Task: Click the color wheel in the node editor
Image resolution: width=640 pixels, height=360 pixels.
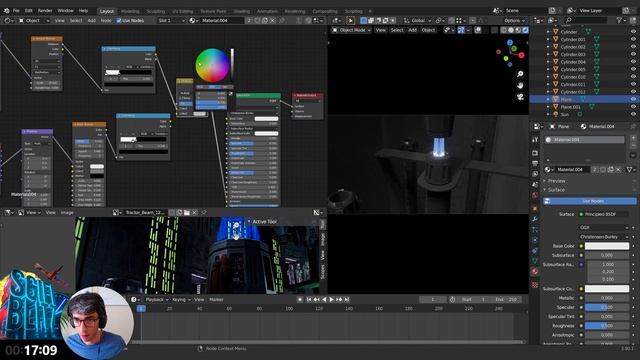Action: tap(212, 65)
